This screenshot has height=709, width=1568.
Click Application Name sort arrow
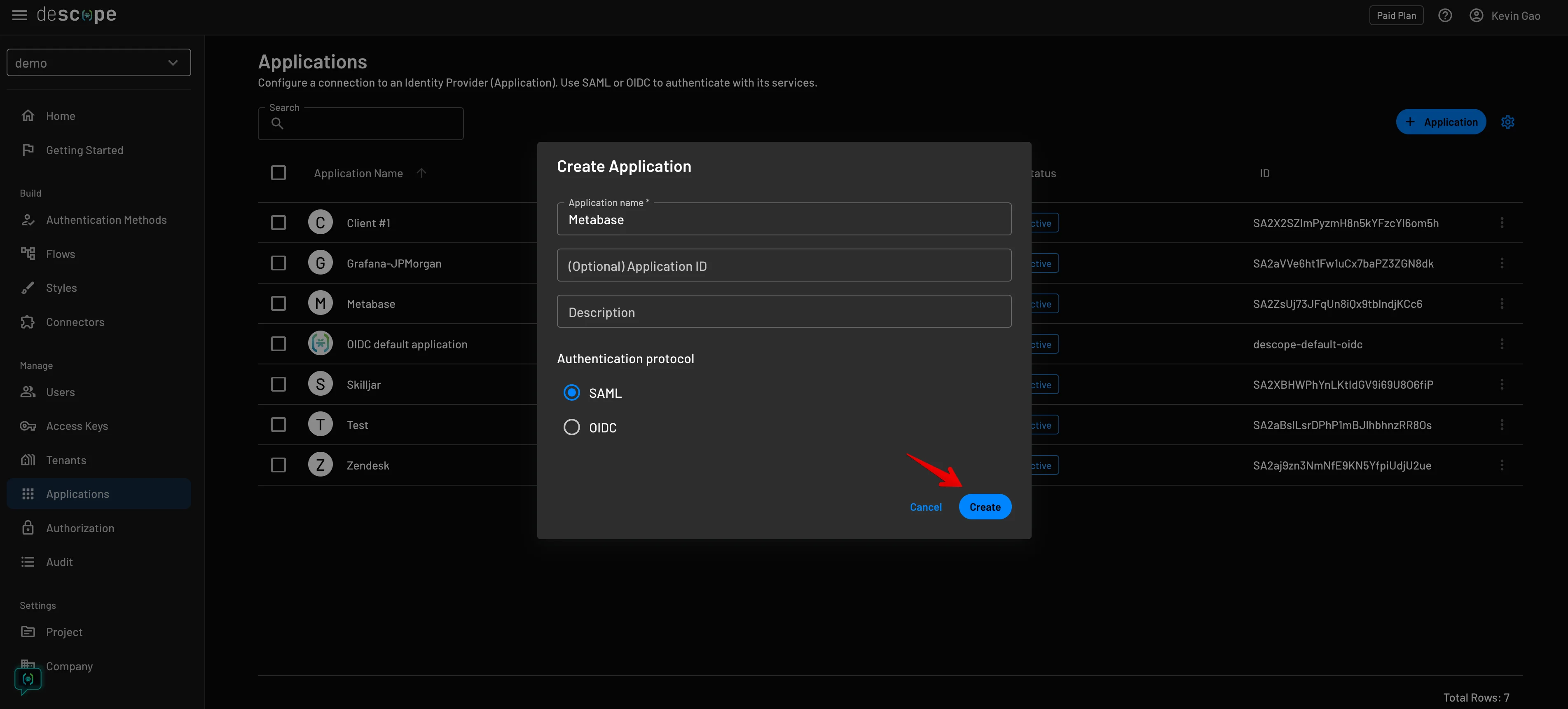[x=421, y=173]
